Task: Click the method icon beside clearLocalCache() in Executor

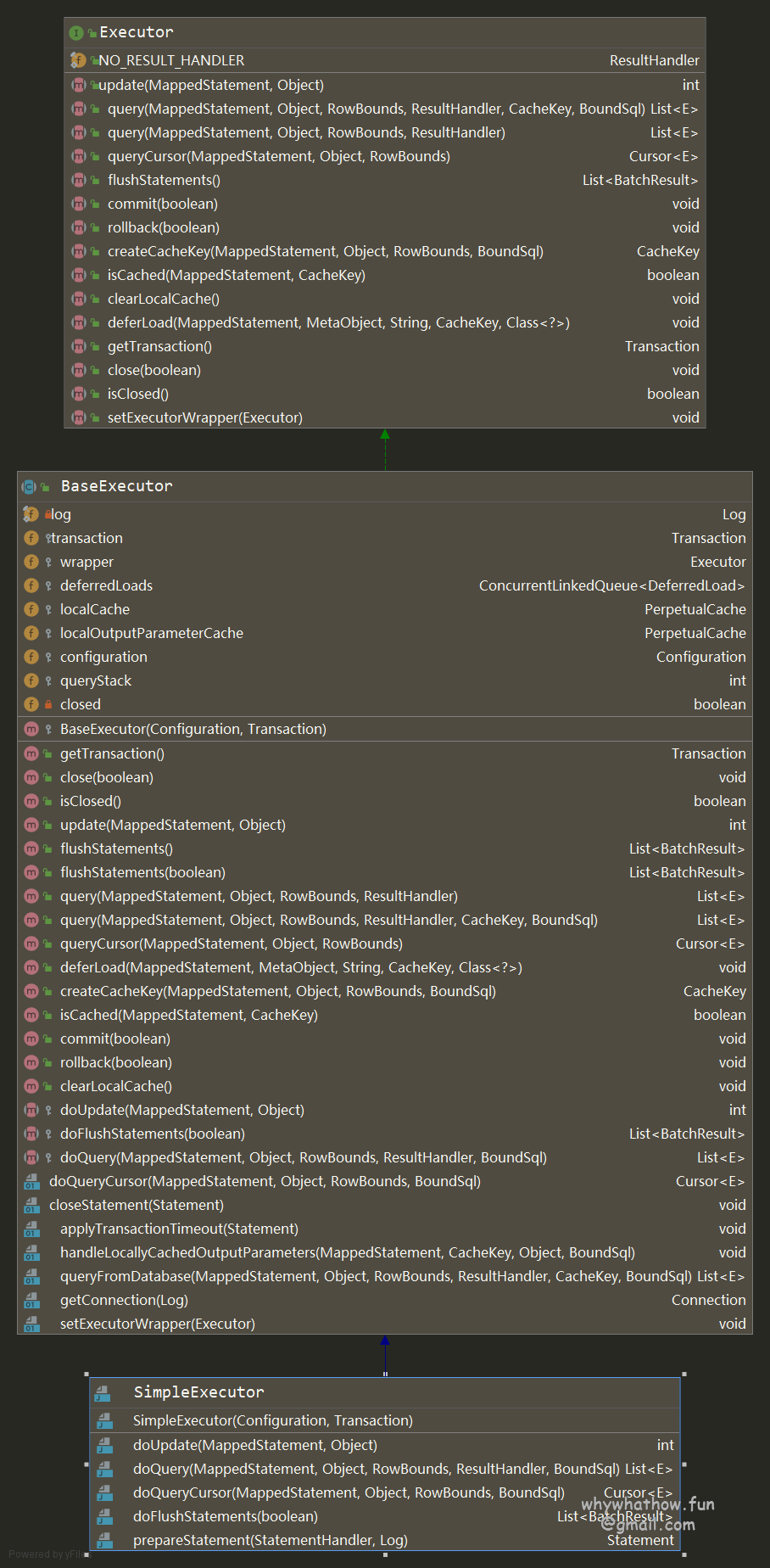Action: coord(79,299)
